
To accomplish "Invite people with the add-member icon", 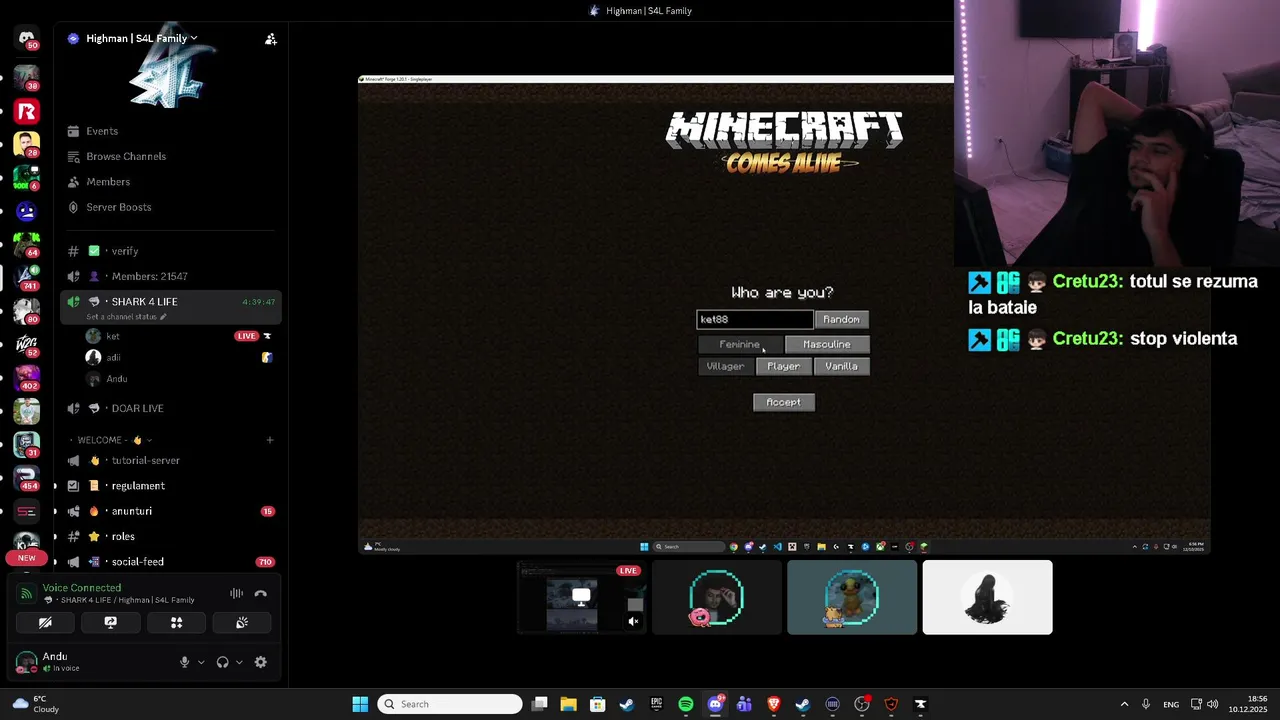I will tap(270, 39).
